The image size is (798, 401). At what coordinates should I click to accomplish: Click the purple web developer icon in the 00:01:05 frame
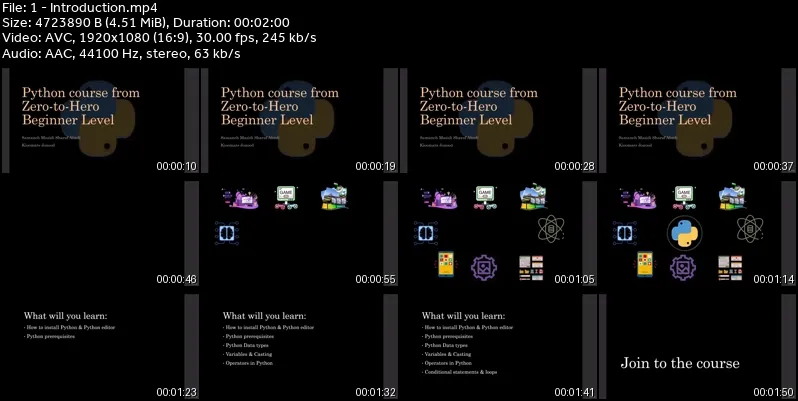tap(439, 198)
